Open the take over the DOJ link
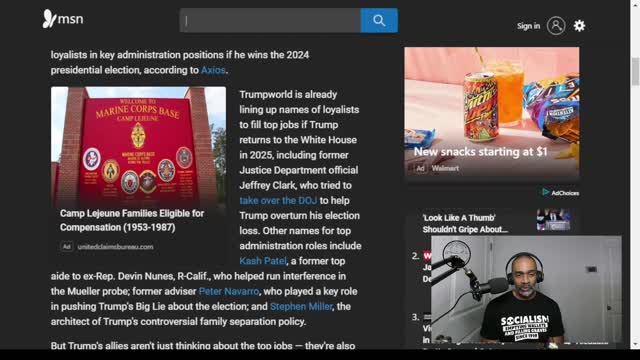The width and height of the screenshot is (640, 360). point(278,200)
